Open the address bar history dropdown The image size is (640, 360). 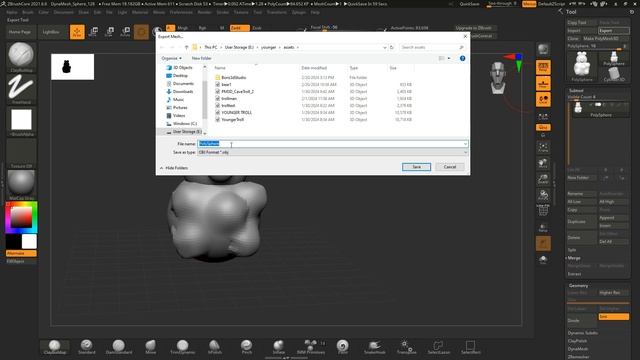coord(384,47)
